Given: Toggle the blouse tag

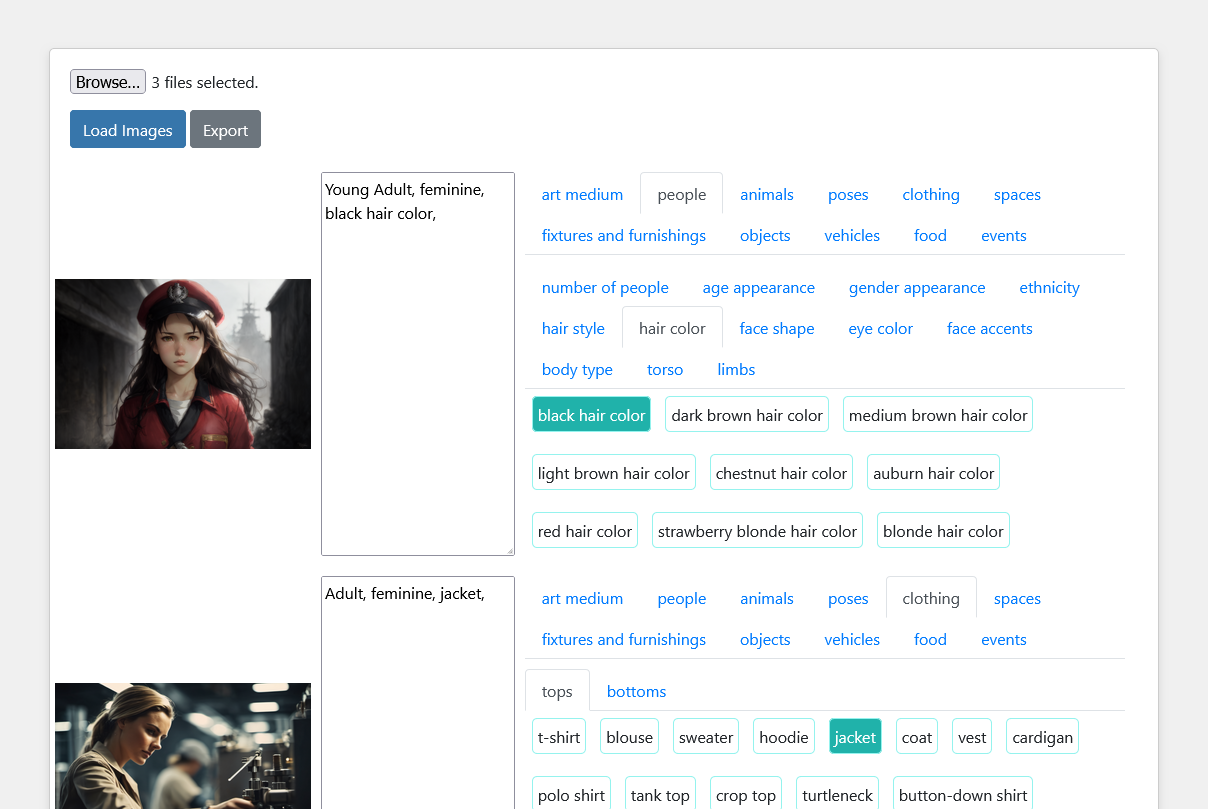Looking at the screenshot, I should click(629, 737).
